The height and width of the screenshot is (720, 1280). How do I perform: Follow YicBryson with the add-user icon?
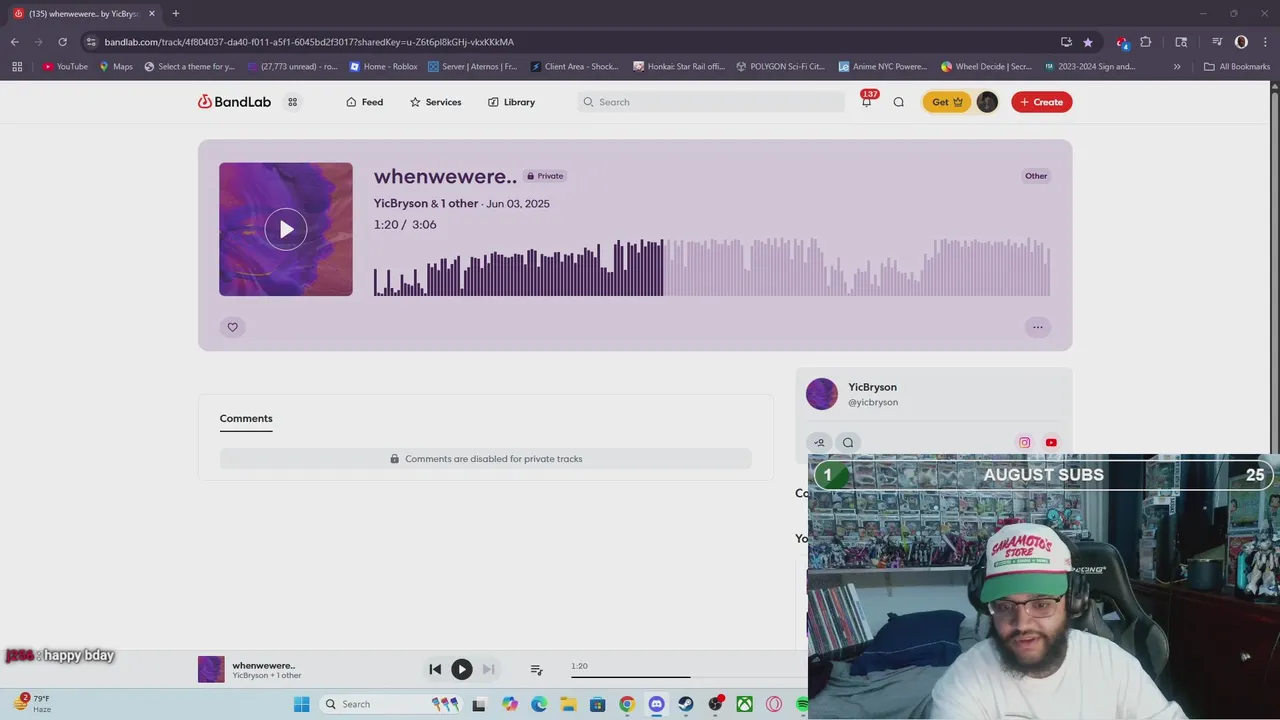tap(819, 442)
